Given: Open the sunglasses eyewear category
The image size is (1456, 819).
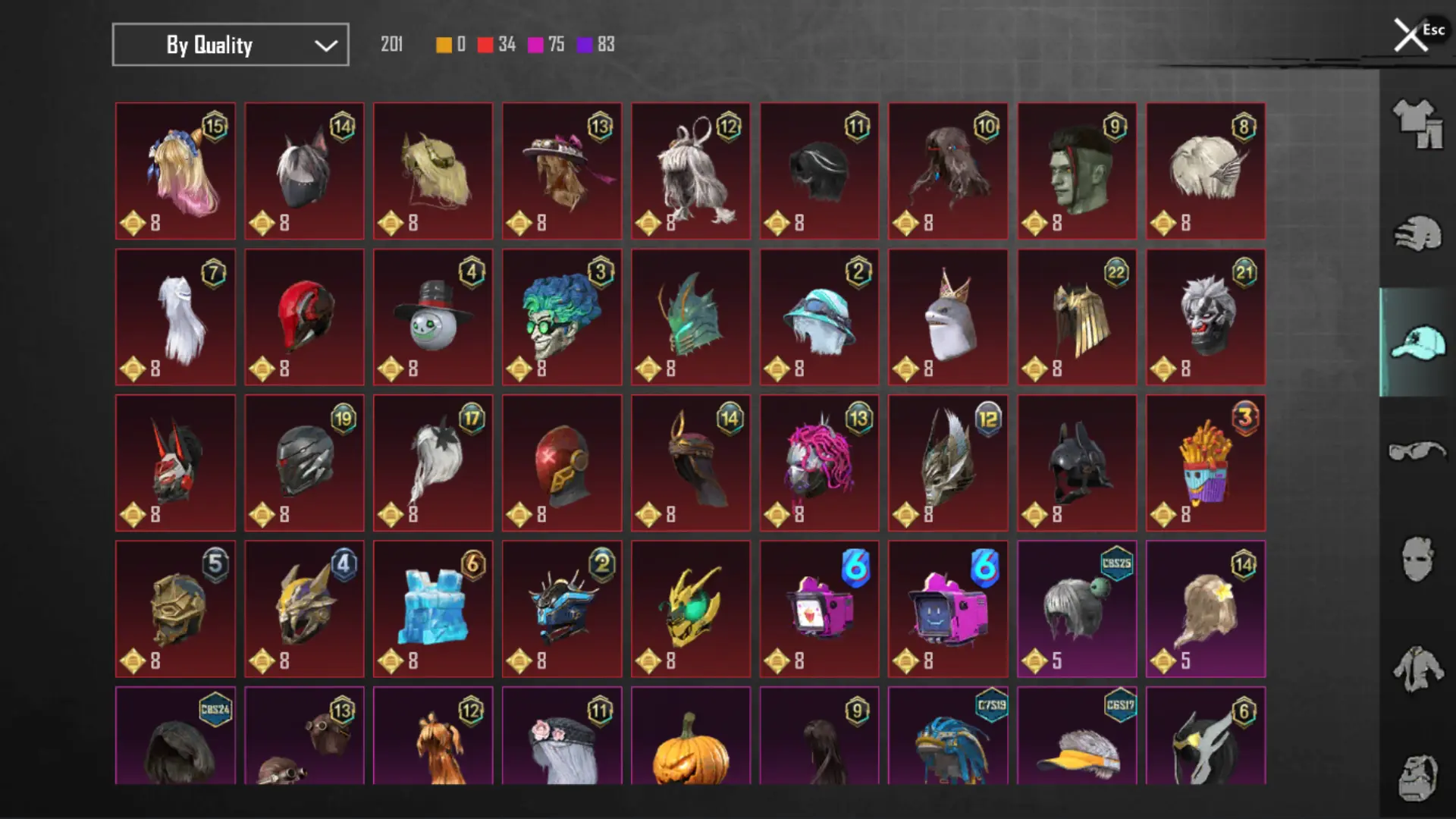Looking at the screenshot, I should (1417, 451).
